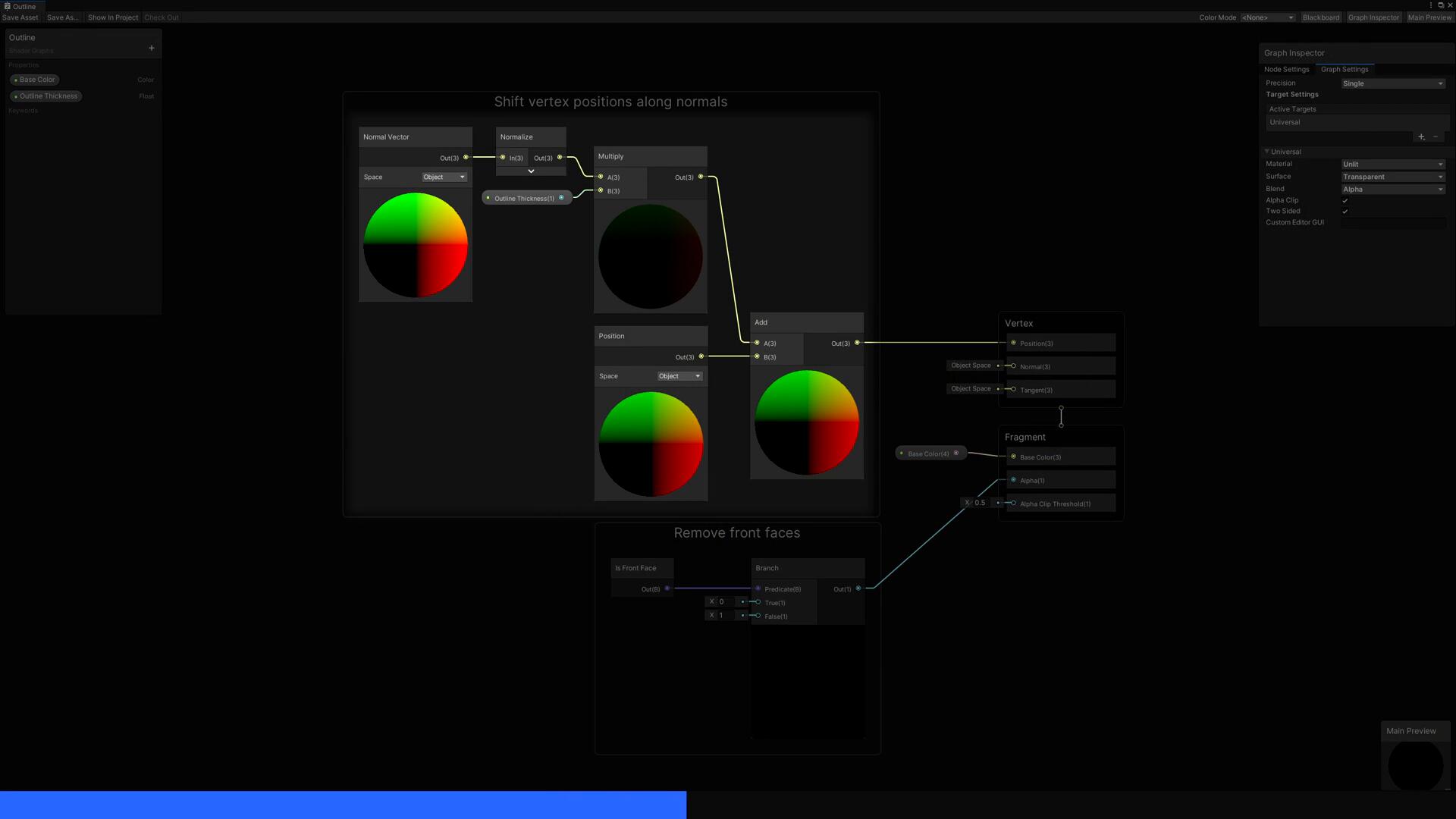Click Fragment Alpha(1) input port
The image size is (1456, 819).
point(1013,480)
